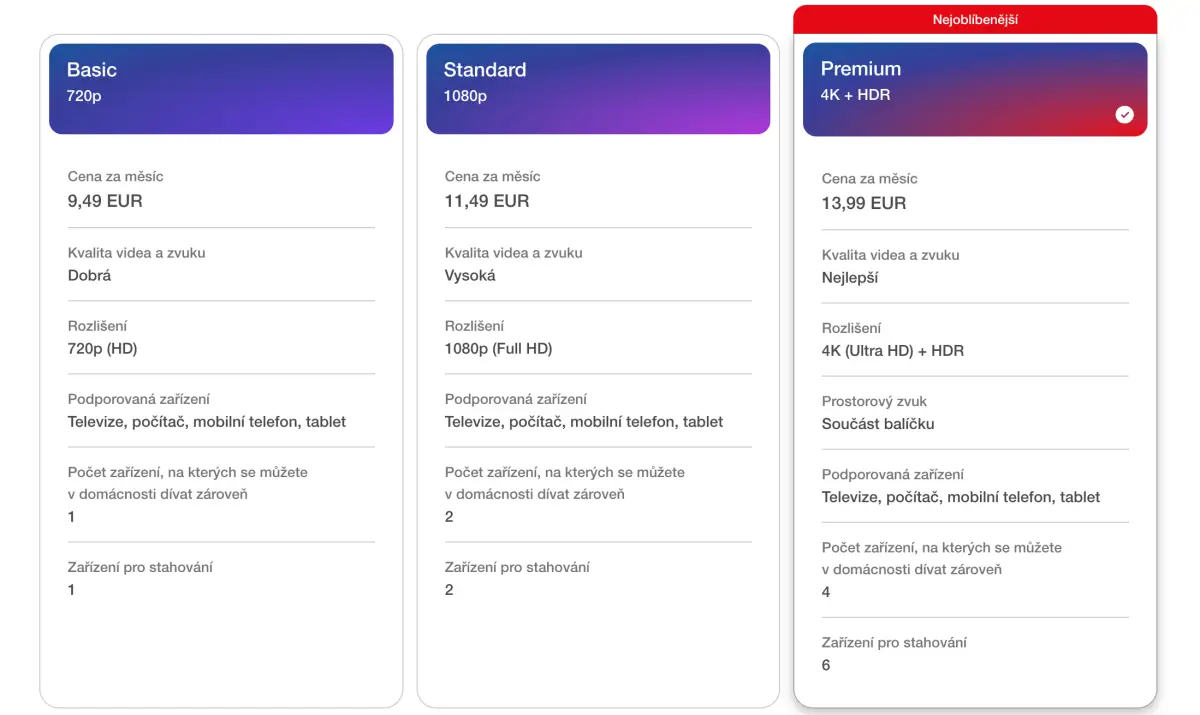
Task: Click the selected checkmark on Premium plan
Action: 1125,115
